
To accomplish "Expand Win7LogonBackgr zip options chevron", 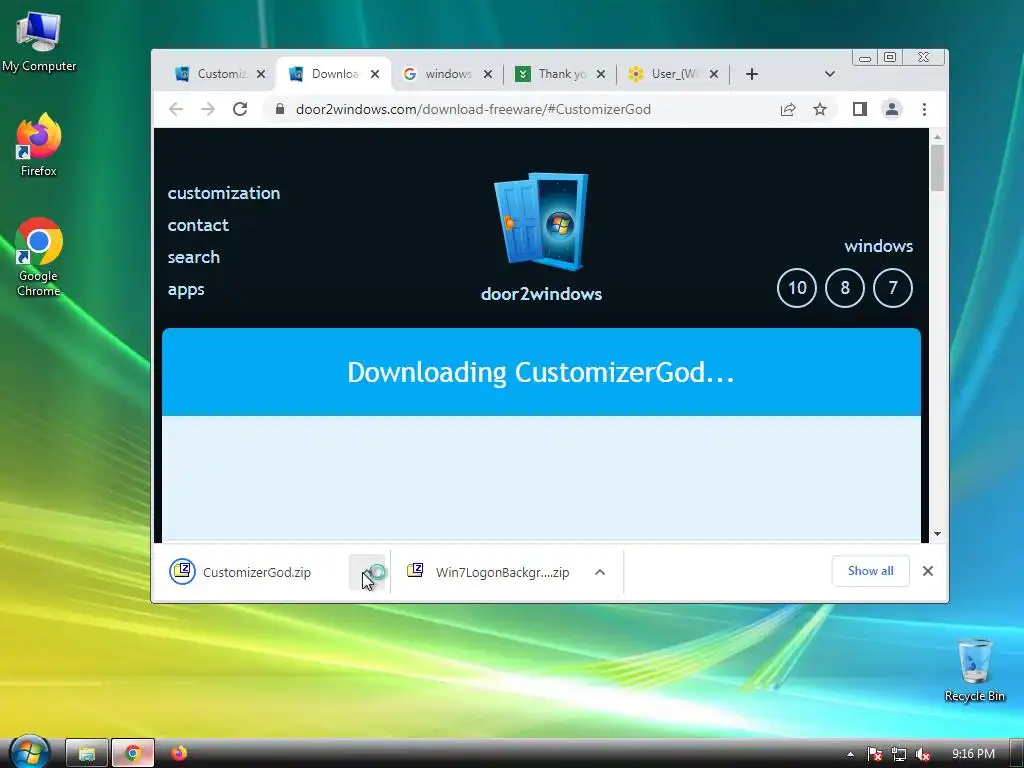I will pos(600,572).
